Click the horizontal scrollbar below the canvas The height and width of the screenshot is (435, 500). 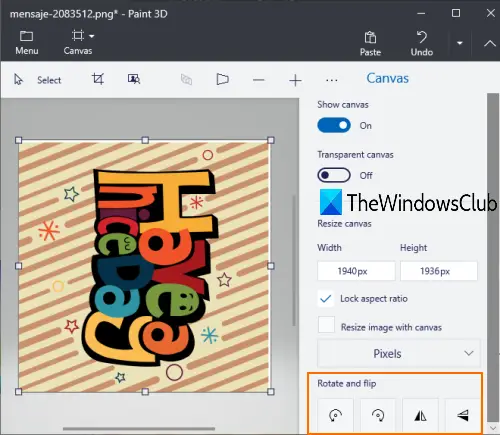[x=139, y=429]
